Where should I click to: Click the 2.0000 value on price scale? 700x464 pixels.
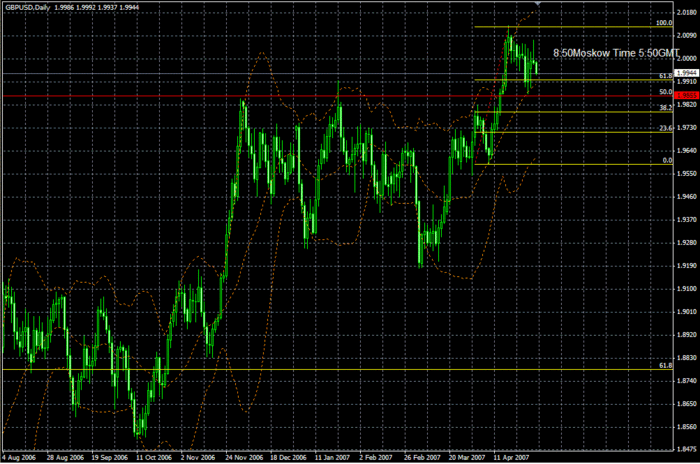687,59
